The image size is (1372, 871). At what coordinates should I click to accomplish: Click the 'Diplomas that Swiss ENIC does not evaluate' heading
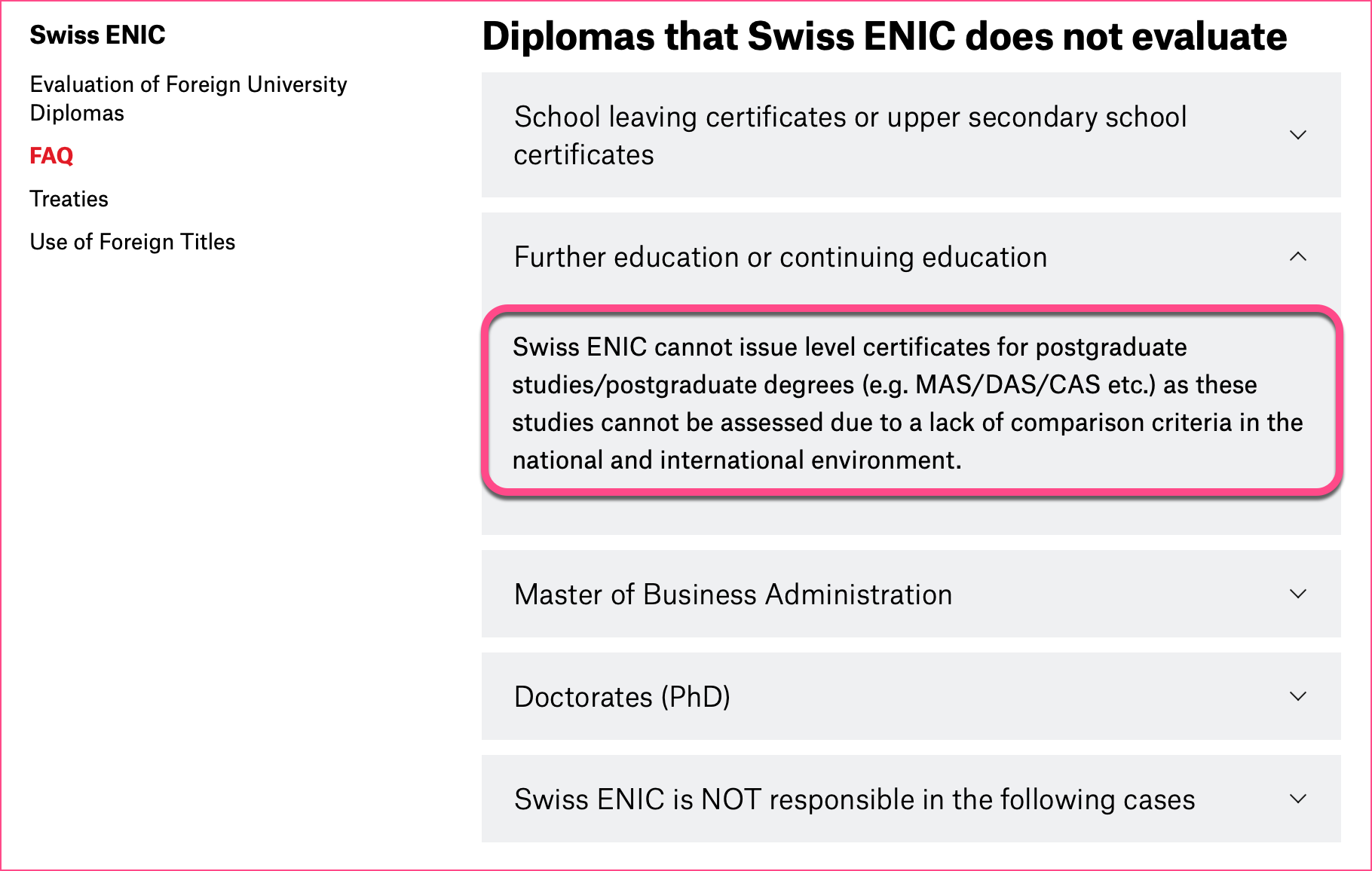pyautogui.click(x=884, y=36)
